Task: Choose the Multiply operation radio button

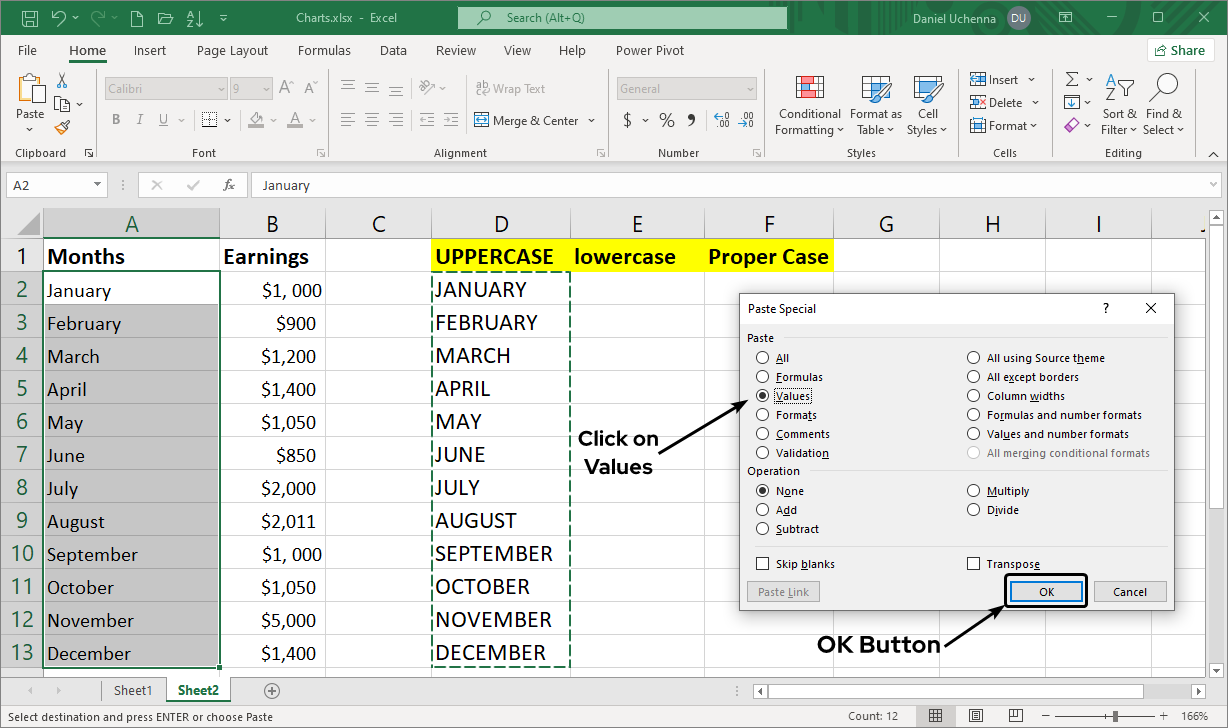Action: pos(973,491)
